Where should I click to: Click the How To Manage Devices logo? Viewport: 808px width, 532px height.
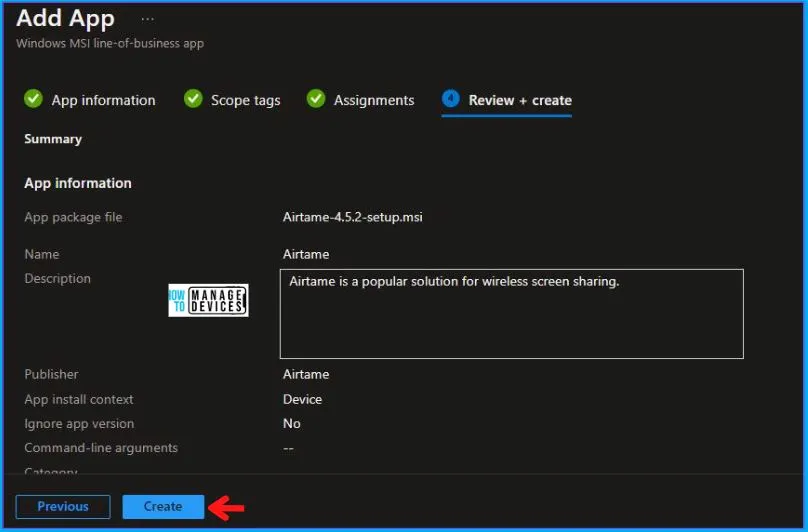point(208,299)
